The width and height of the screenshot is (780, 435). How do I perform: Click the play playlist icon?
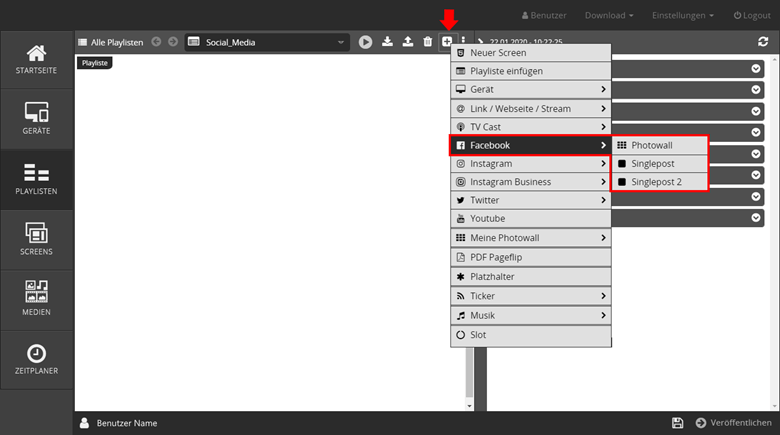(365, 42)
